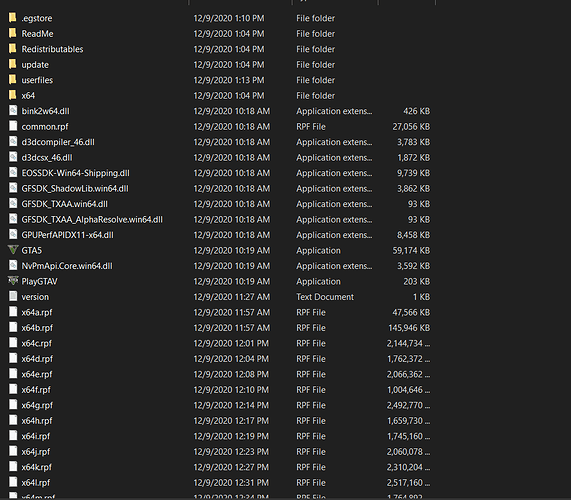Select the update folder name
This screenshot has height=500, width=571.
click(x=35, y=65)
